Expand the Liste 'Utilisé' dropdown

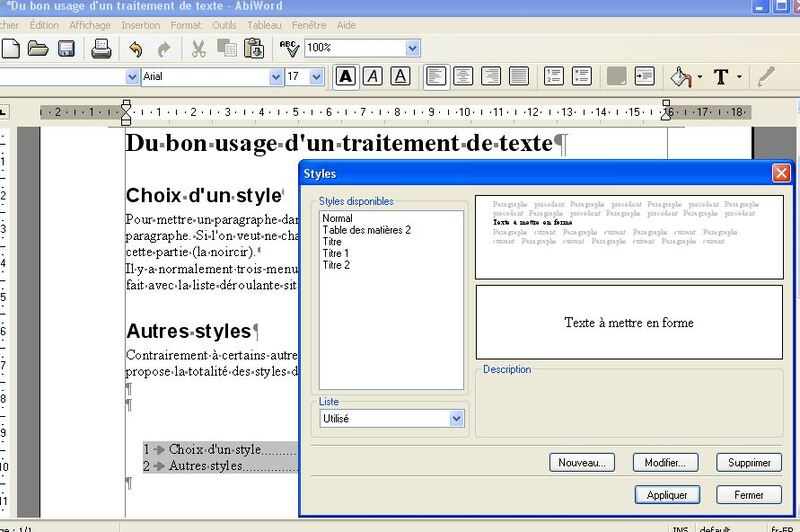click(457, 419)
